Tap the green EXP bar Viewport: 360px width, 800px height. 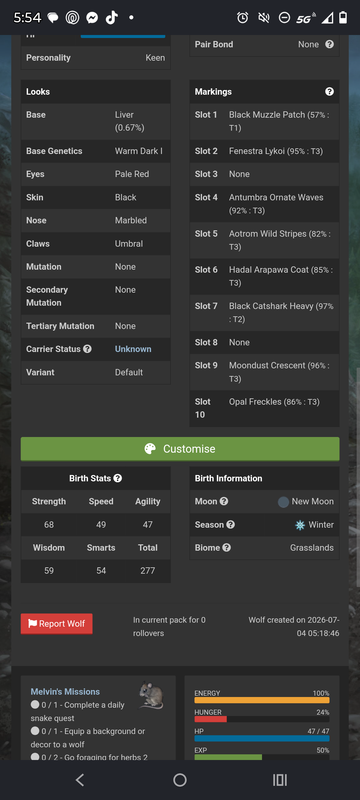pyautogui.click(x=228, y=757)
